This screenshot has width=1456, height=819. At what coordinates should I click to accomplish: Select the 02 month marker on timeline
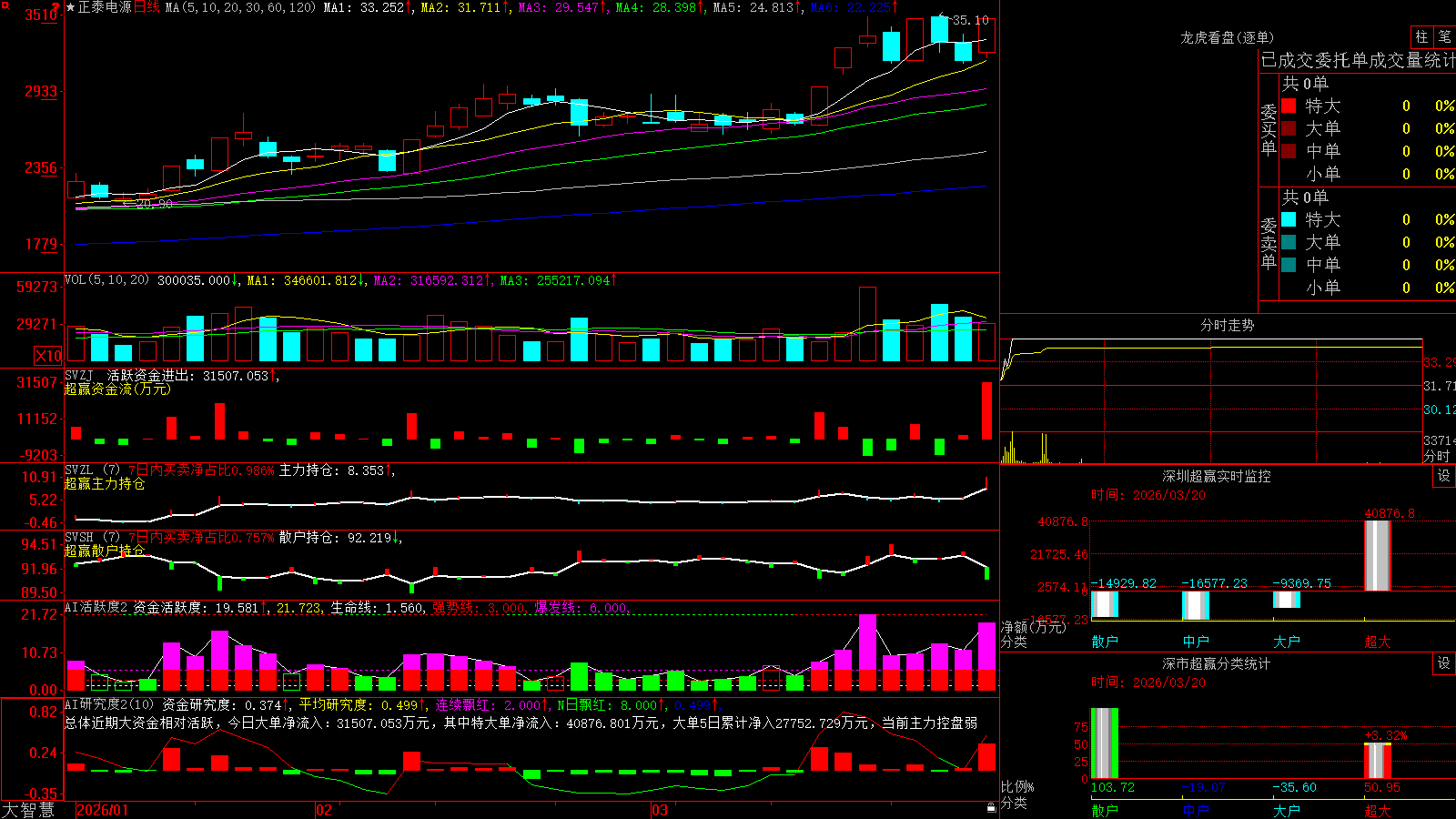[323, 810]
